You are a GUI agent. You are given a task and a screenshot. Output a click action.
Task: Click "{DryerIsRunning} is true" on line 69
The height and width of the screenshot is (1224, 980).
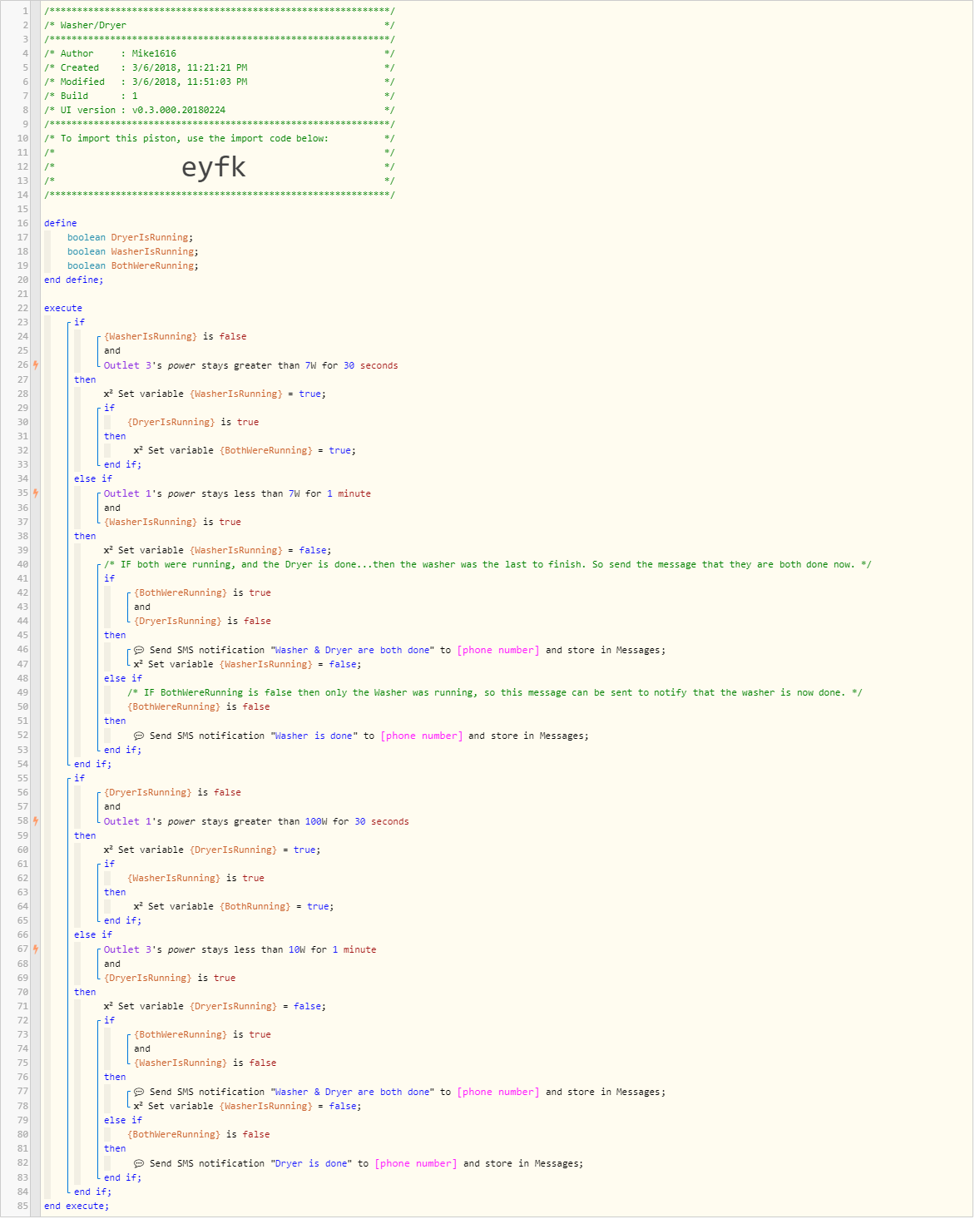170,978
